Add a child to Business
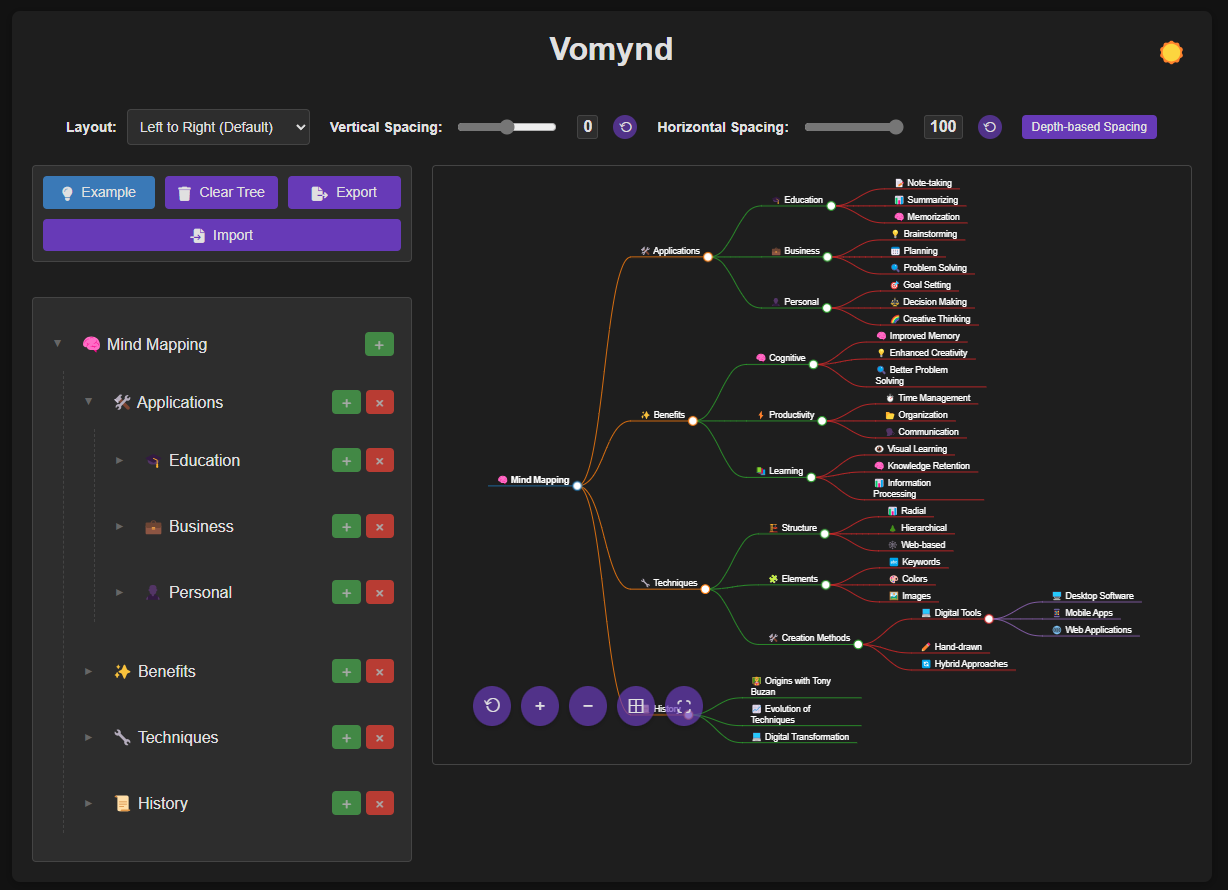The height and width of the screenshot is (890, 1228). [x=346, y=526]
